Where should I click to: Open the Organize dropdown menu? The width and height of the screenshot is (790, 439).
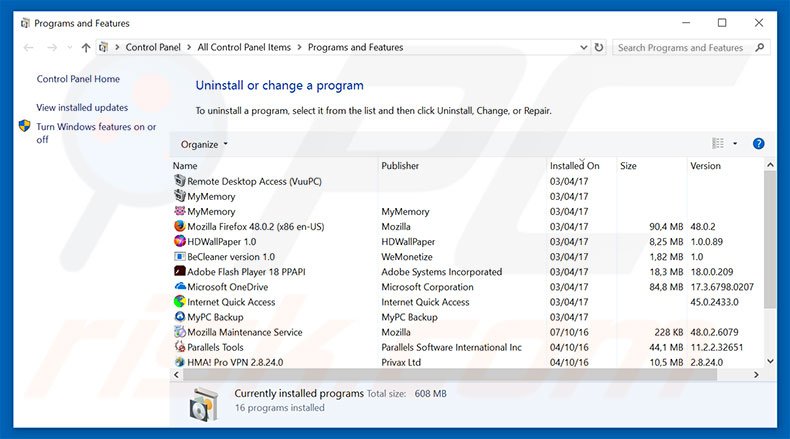[x=204, y=144]
